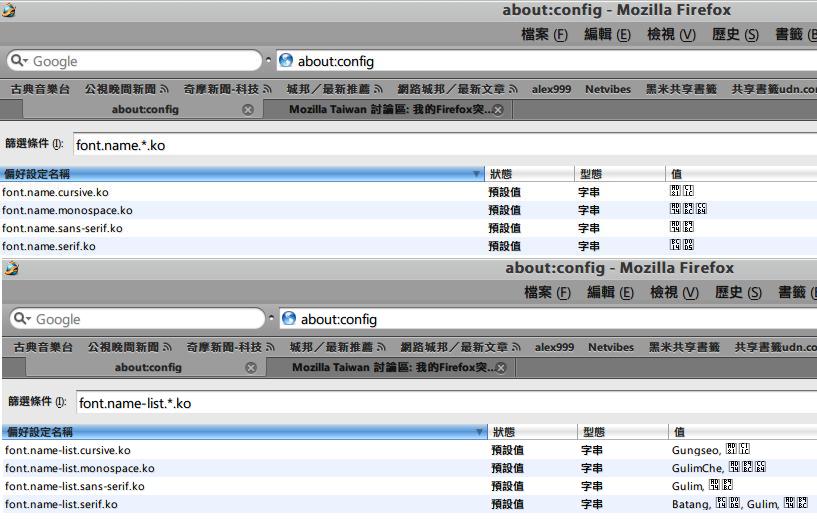This screenshot has height=519, width=817.
Task: Open 檔案 (F) menu in upper window
Action: 544,34
